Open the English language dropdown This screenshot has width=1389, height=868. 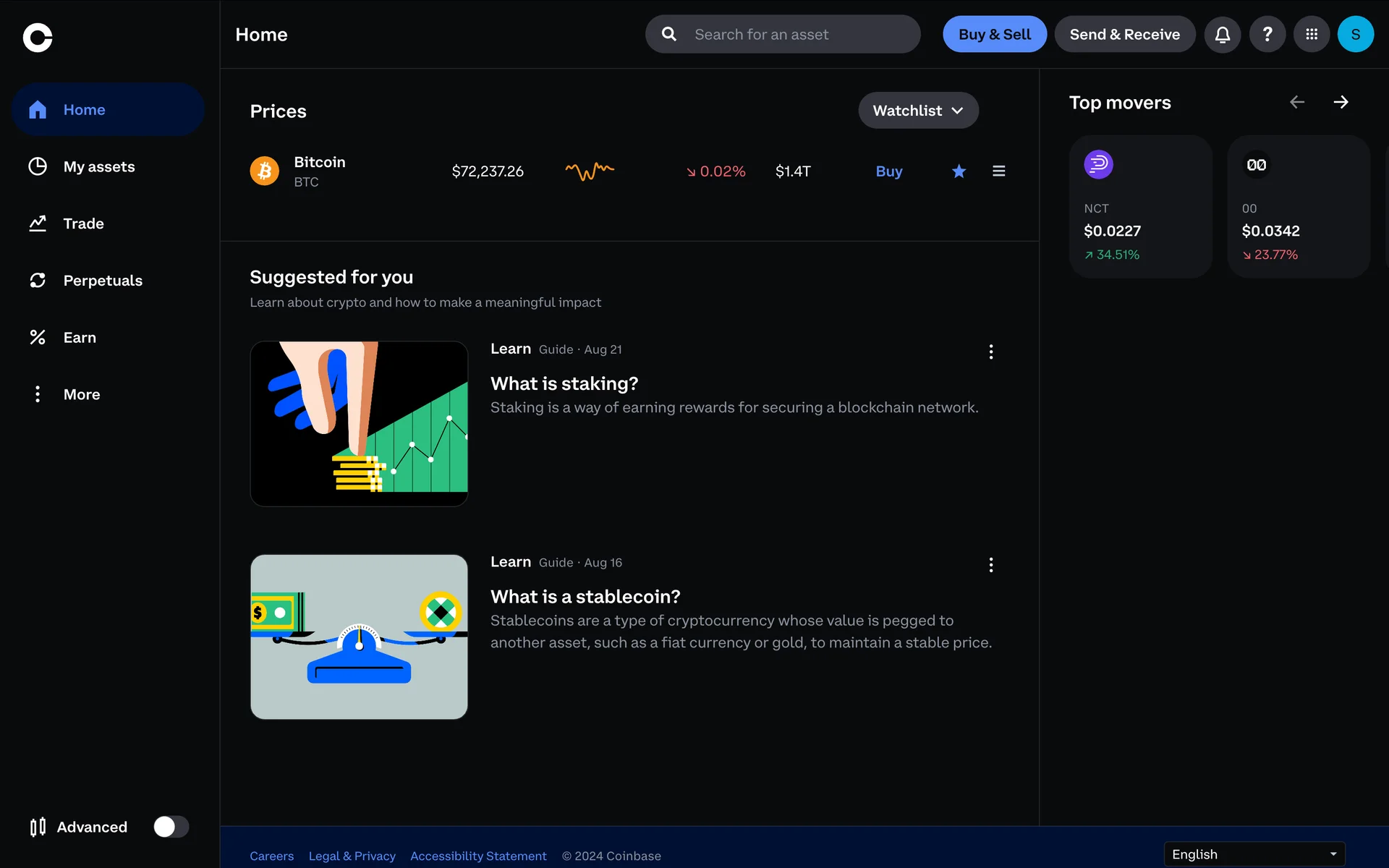pos(1254,854)
